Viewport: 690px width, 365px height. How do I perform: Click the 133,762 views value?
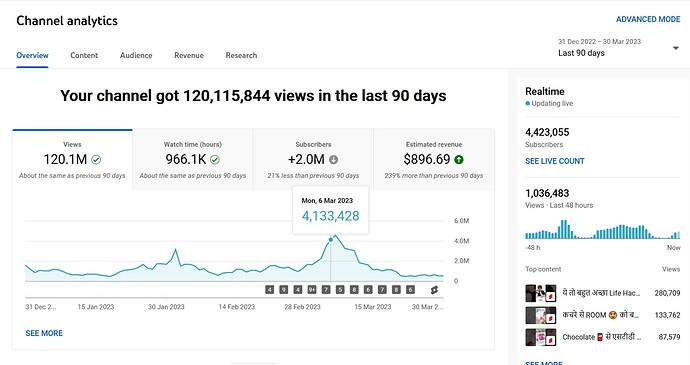[667, 315]
